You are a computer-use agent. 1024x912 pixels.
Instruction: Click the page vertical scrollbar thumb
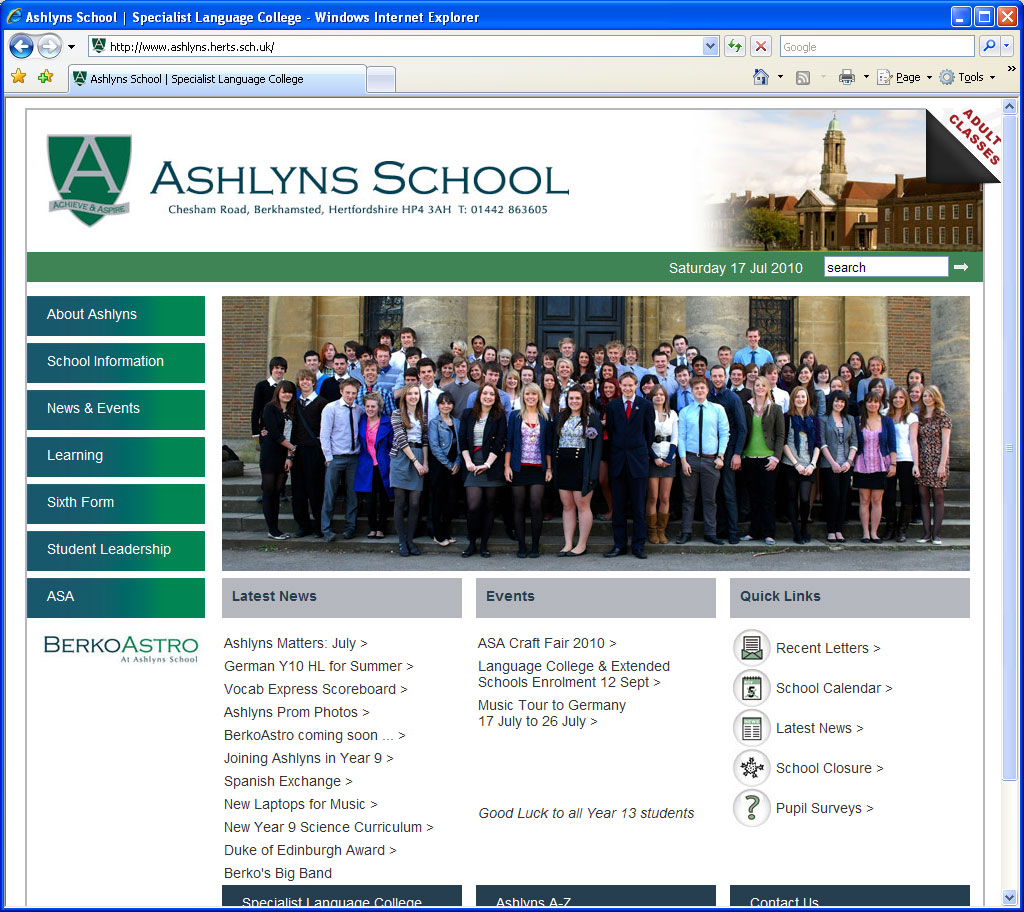tap(1009, 447)
